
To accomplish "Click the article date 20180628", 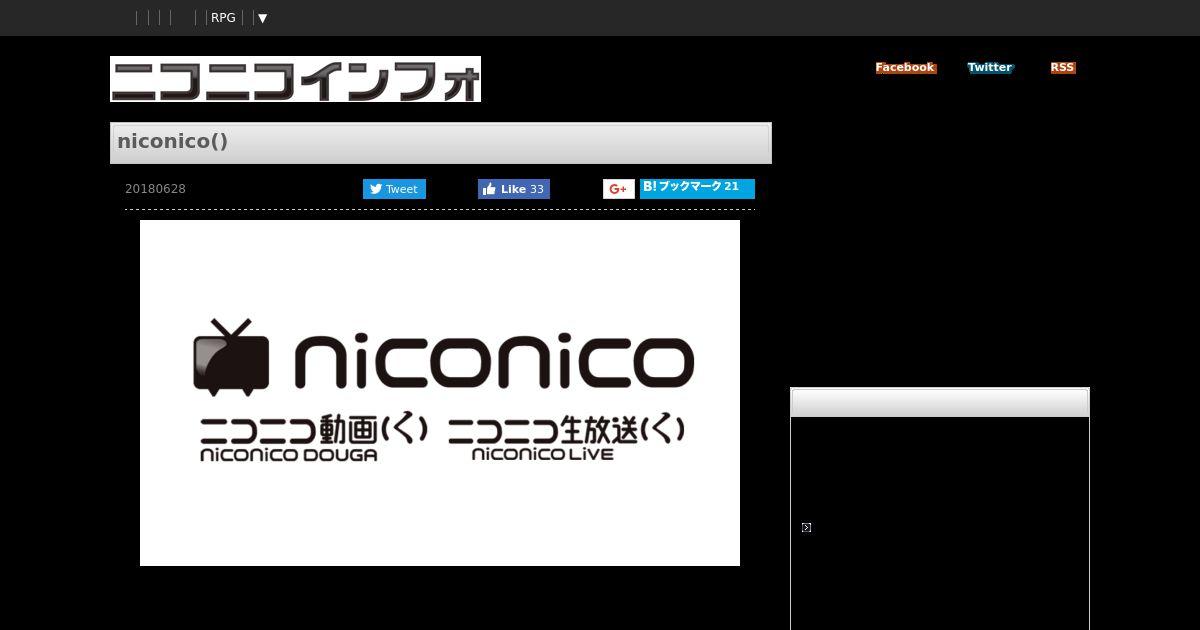I will 155,189.
